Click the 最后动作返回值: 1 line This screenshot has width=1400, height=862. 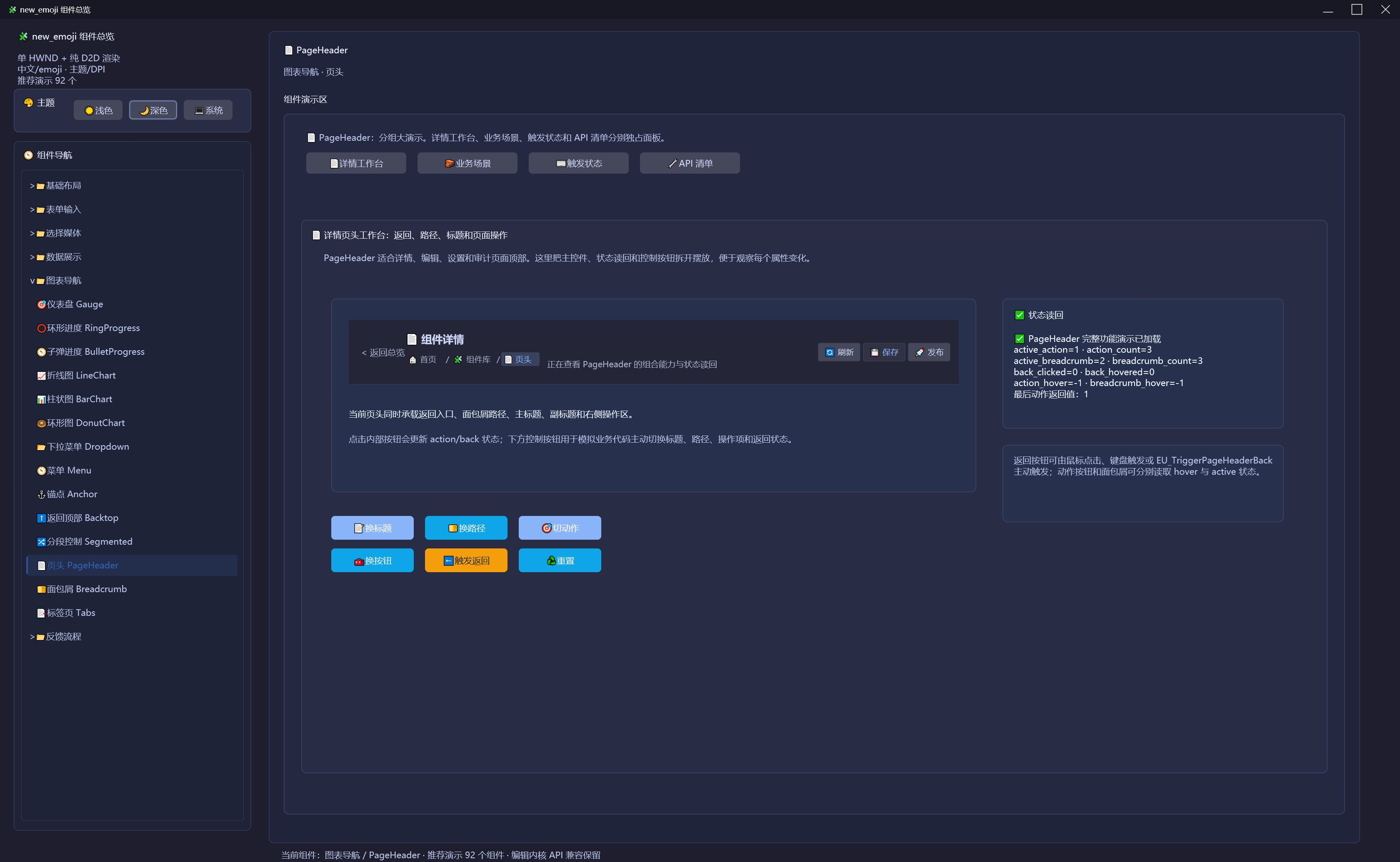(1051, 394)
